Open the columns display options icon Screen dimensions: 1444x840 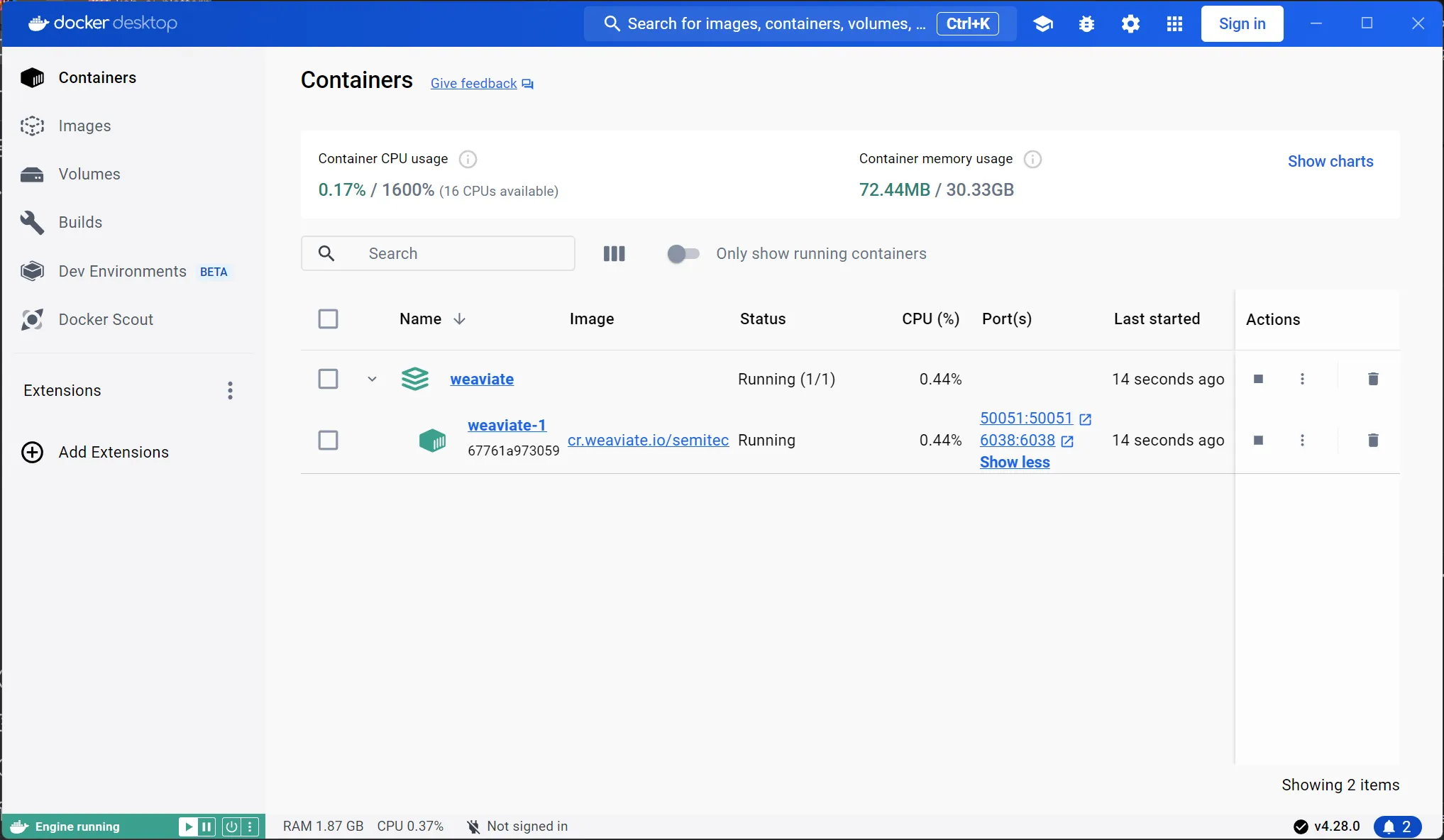(x=614, y=253)
